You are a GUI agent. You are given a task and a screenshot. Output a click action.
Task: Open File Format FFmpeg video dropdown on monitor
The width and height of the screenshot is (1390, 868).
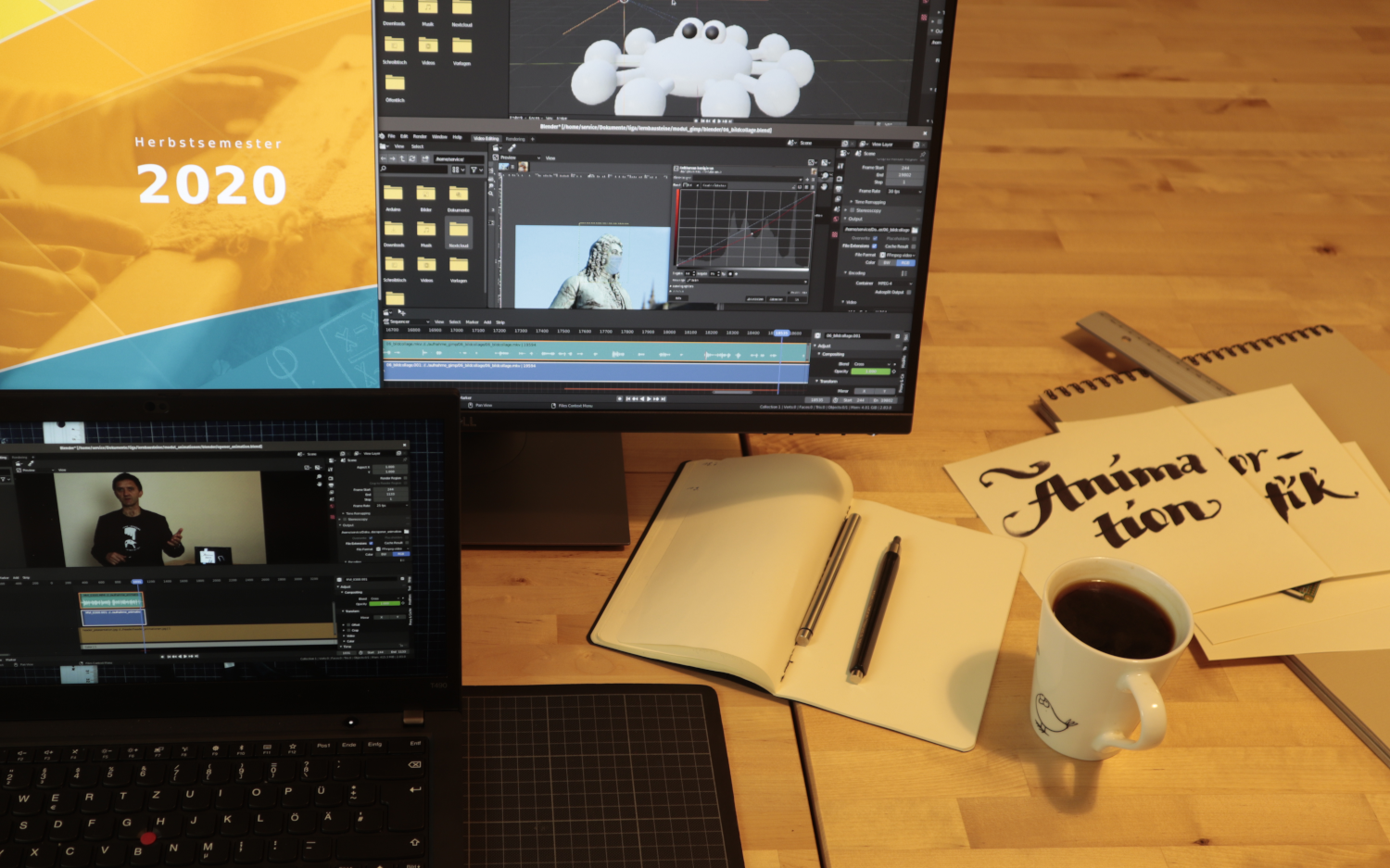(x=898, y=255)
